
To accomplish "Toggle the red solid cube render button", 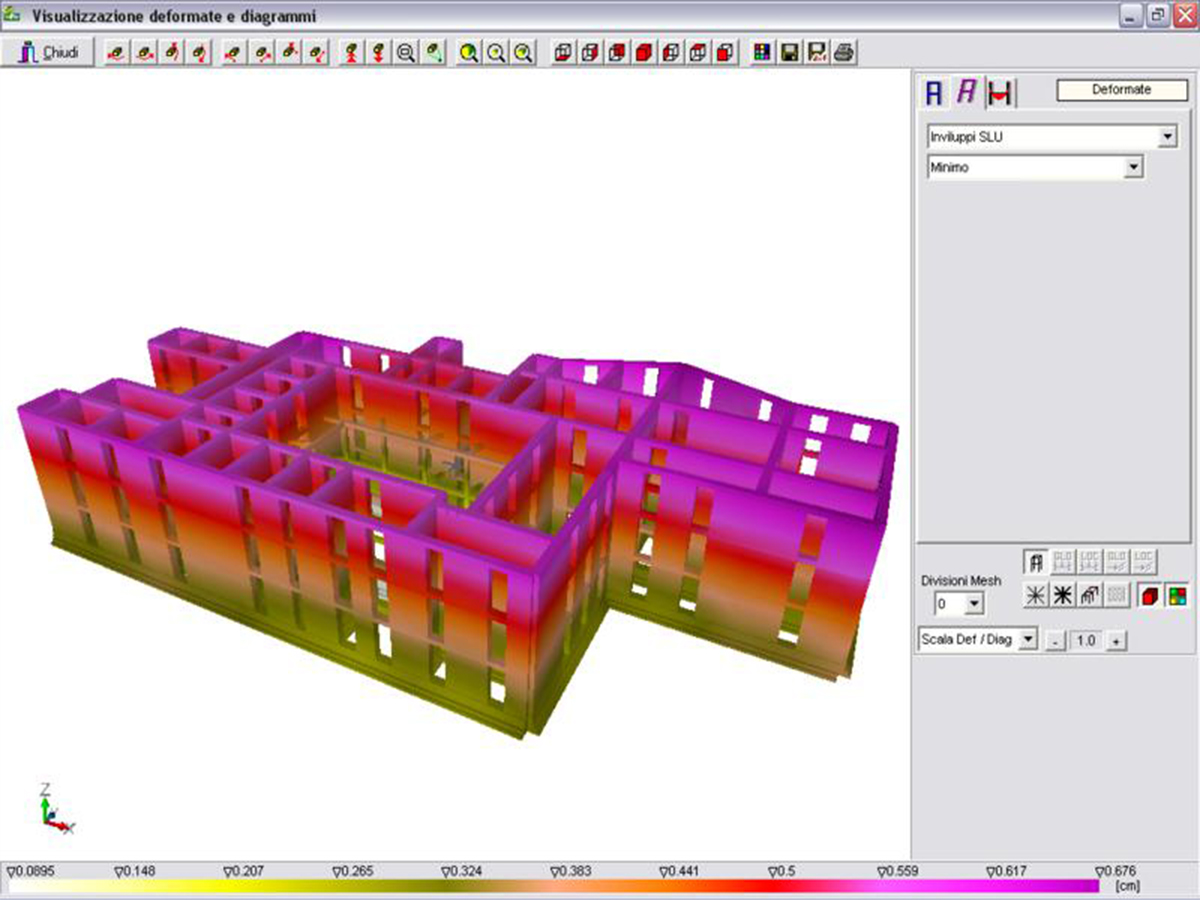I will (1150, 596).
